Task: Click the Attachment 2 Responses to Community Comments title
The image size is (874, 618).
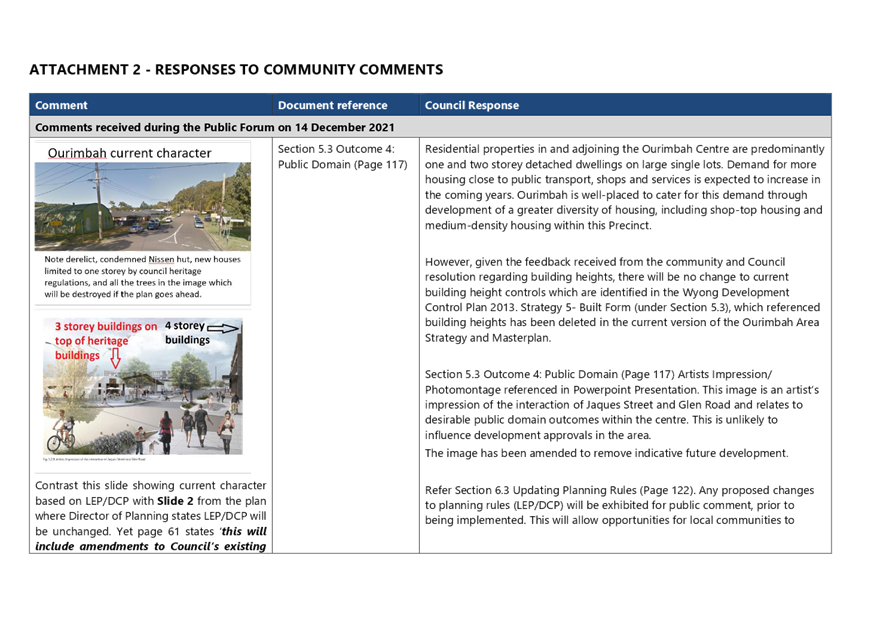Action: point(236,70)
